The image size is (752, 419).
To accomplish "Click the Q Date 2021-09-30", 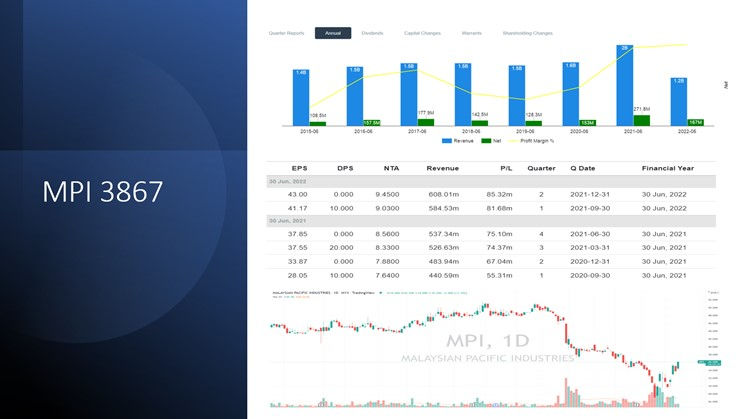I will point(590,209).
